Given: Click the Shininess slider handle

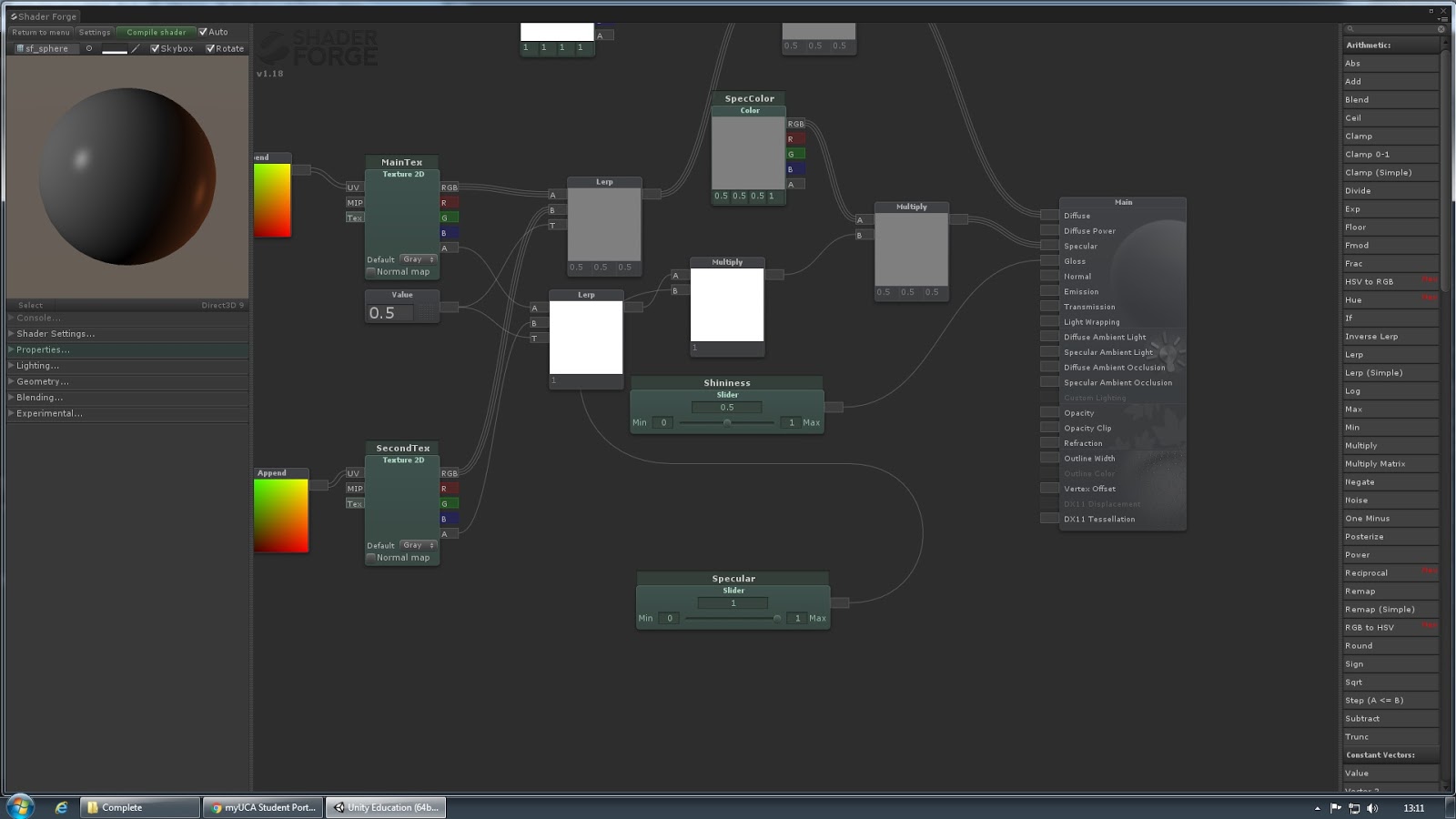Looking at the screenshot, I should [727, 421].
